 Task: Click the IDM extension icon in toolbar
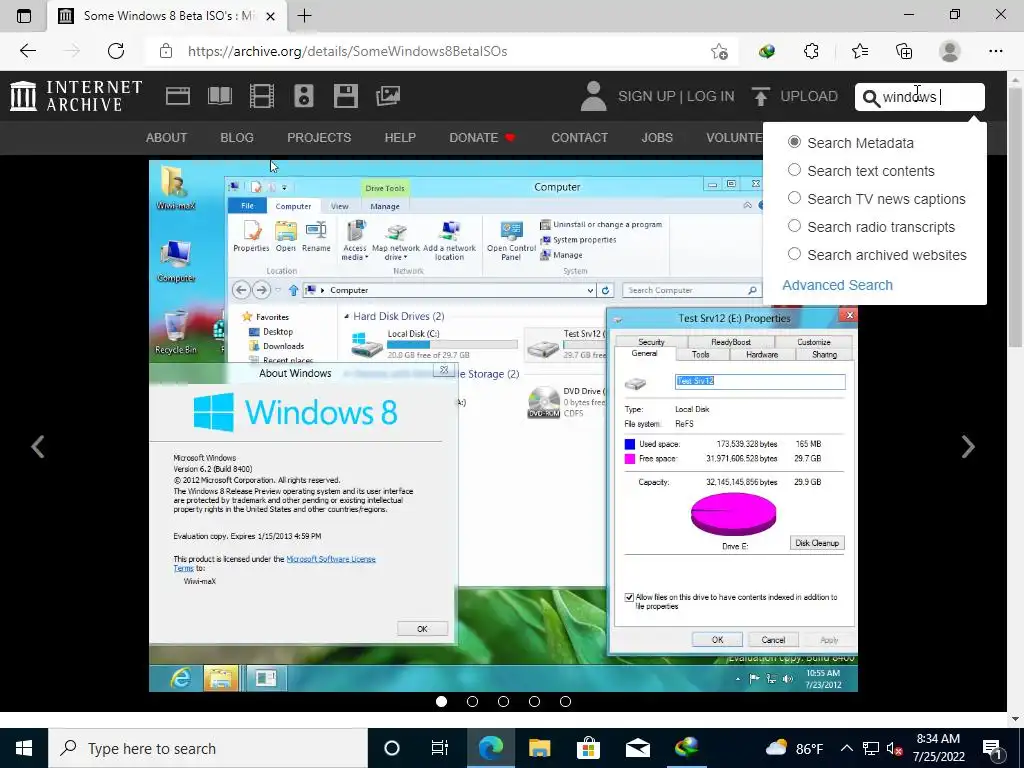click(x=767, y=51)
